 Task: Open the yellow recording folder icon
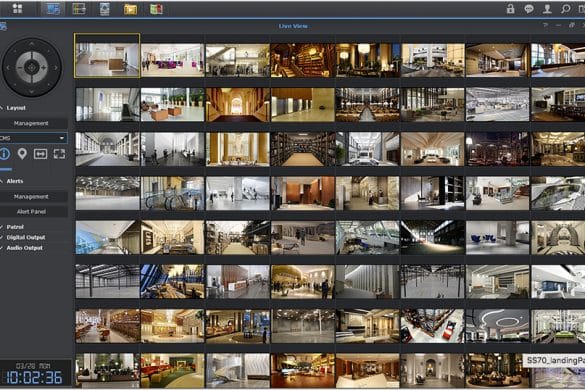130,9
